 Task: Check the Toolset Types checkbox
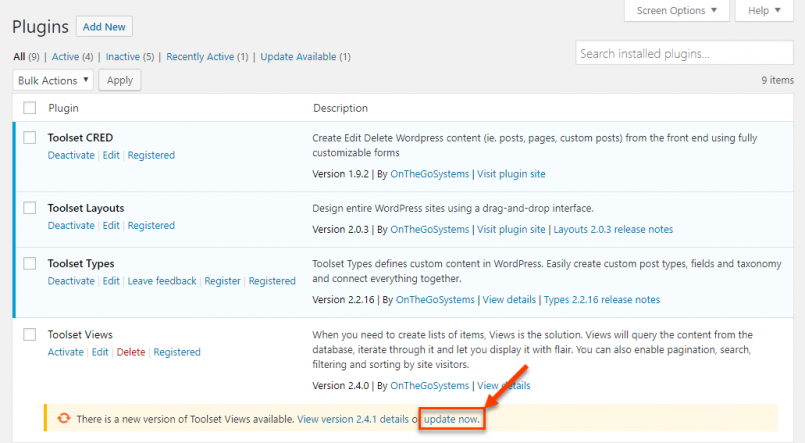(x=30, y=263)
